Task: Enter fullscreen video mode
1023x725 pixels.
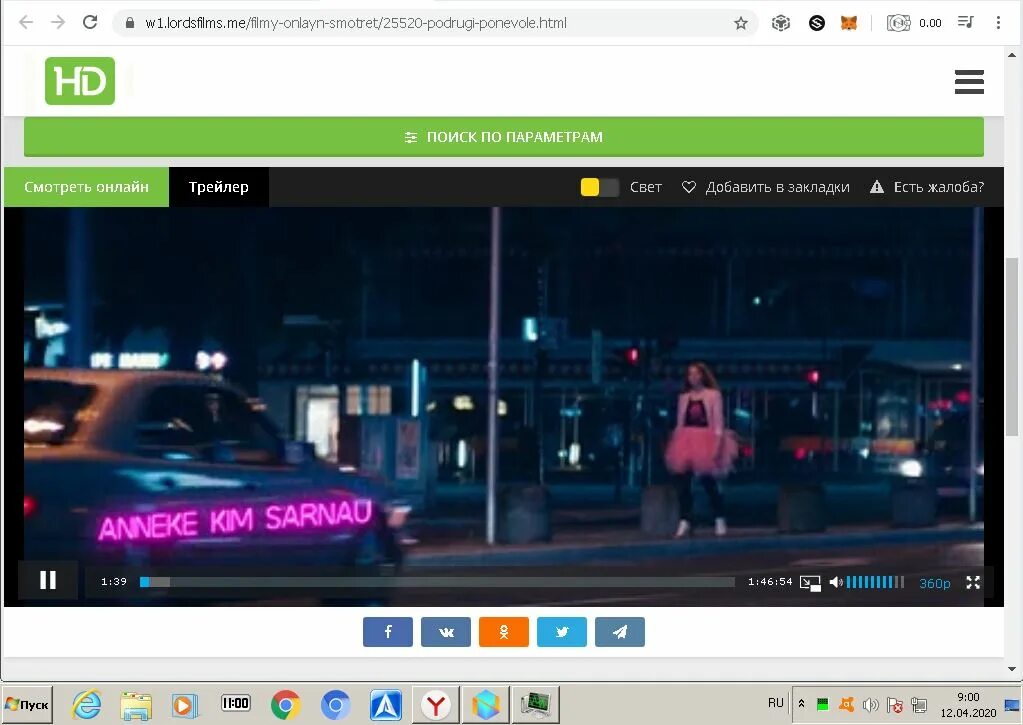Action: (973, 583)
